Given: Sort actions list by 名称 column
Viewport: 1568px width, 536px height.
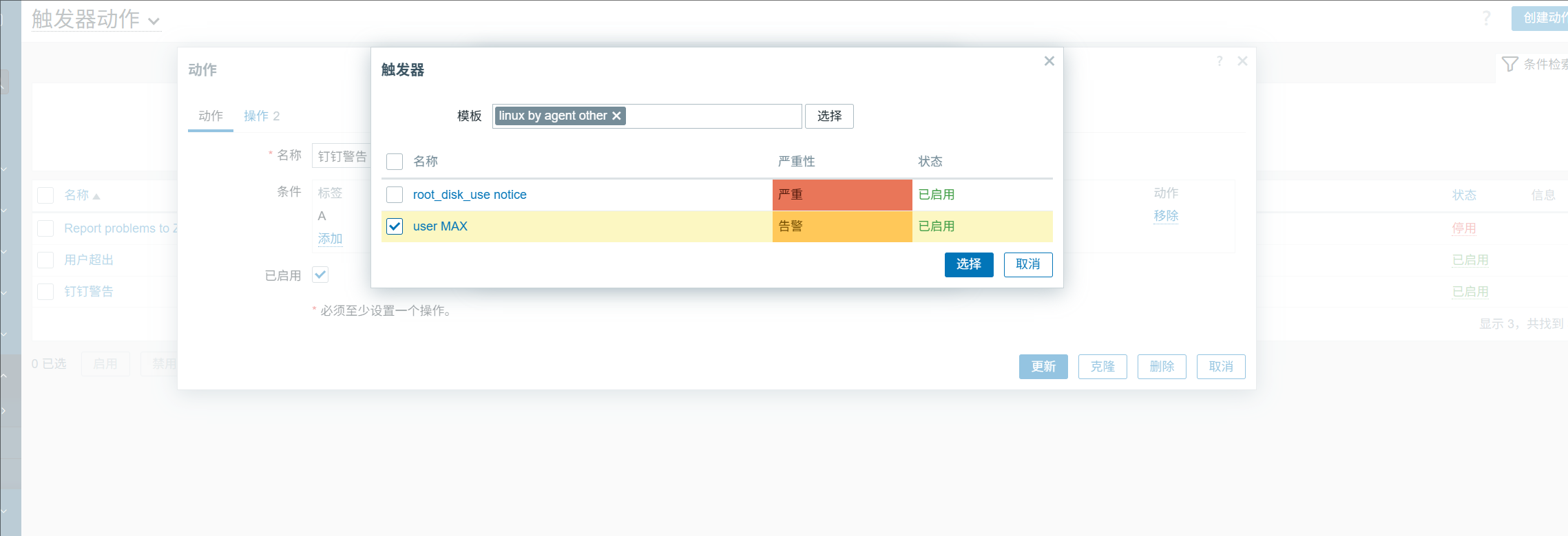Looking at the screenshot, I should pyautogui.click(x=82, y=195).
